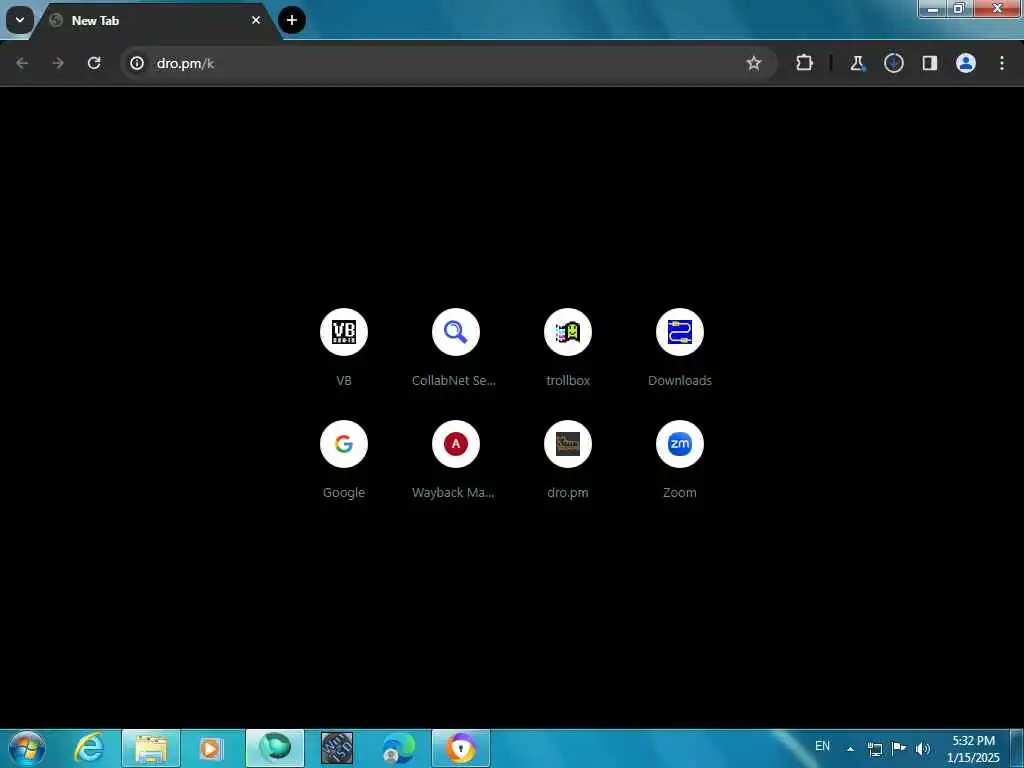Image resolution: width=1024 pixels, height=768 pixels.
Task: Bookmark this page with the star
Action: 754,63
